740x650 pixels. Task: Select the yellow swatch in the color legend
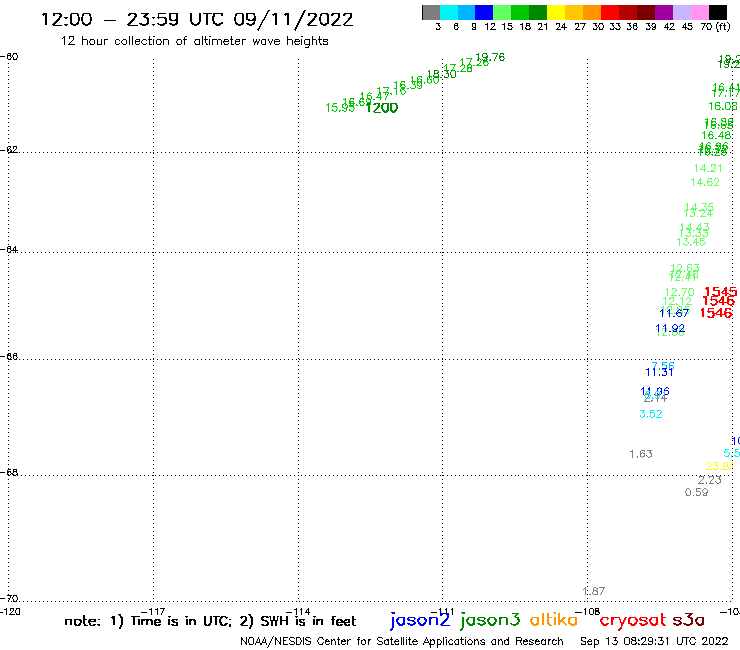[x=556, y=13]
